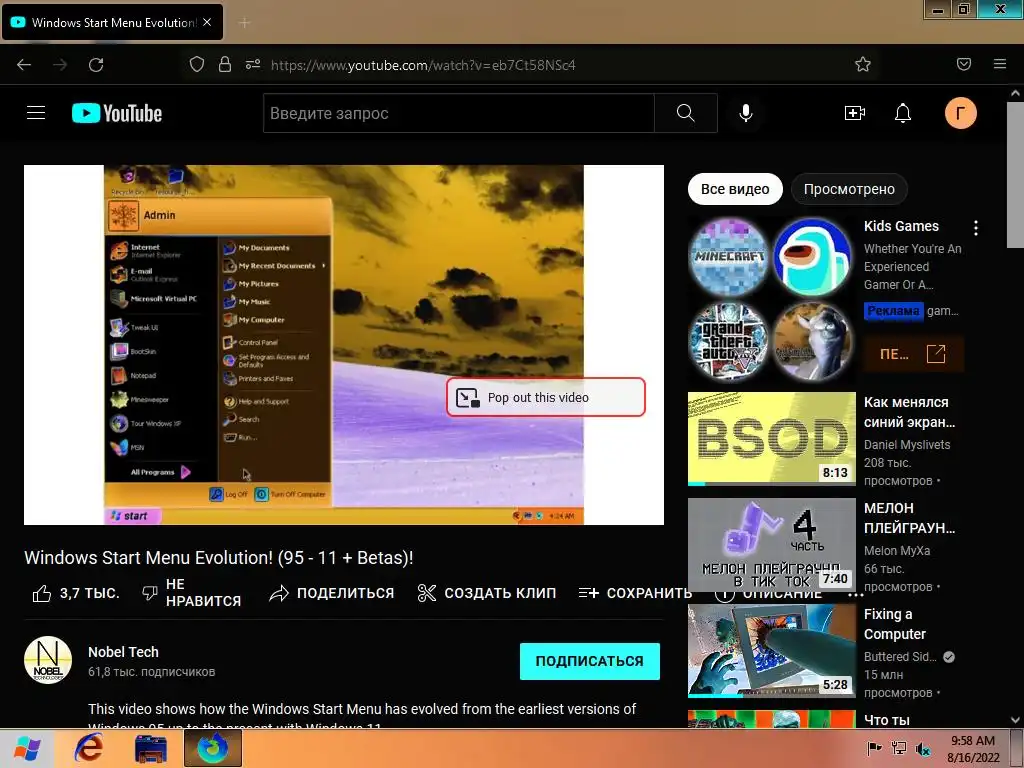Viewport: 1024px width, 768px height.
Task: Open the Fixing a Computer thumbnail
Action: point(771,651)
